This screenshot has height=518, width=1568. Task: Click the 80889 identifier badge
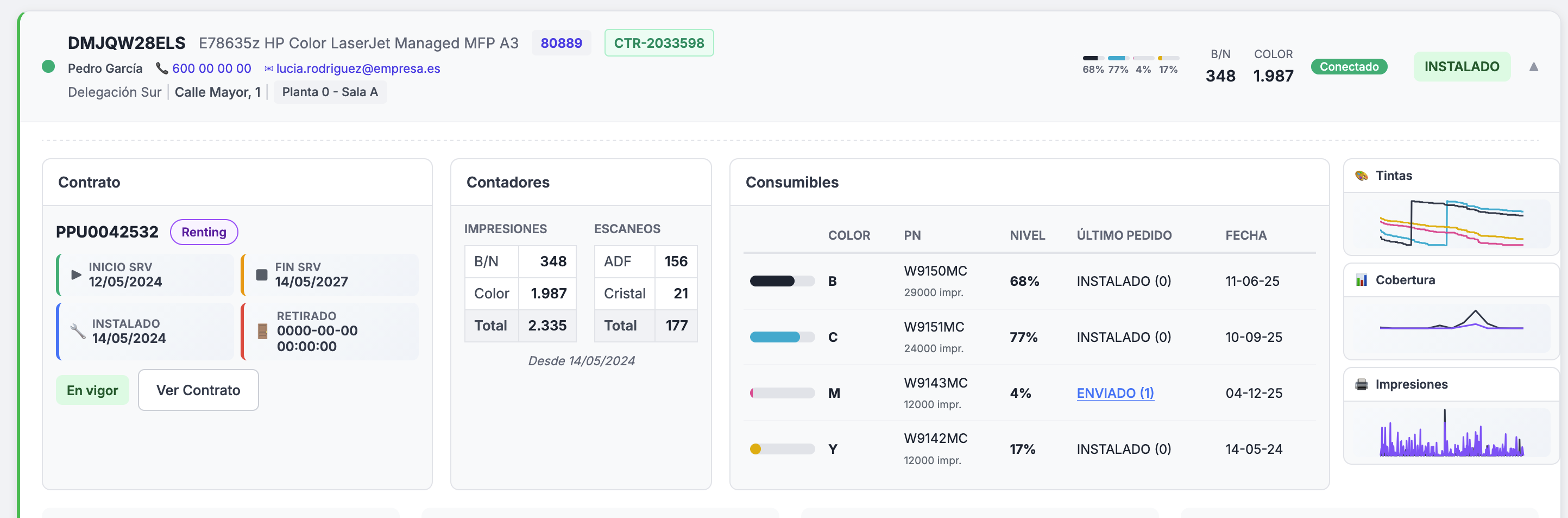[561, 42]
